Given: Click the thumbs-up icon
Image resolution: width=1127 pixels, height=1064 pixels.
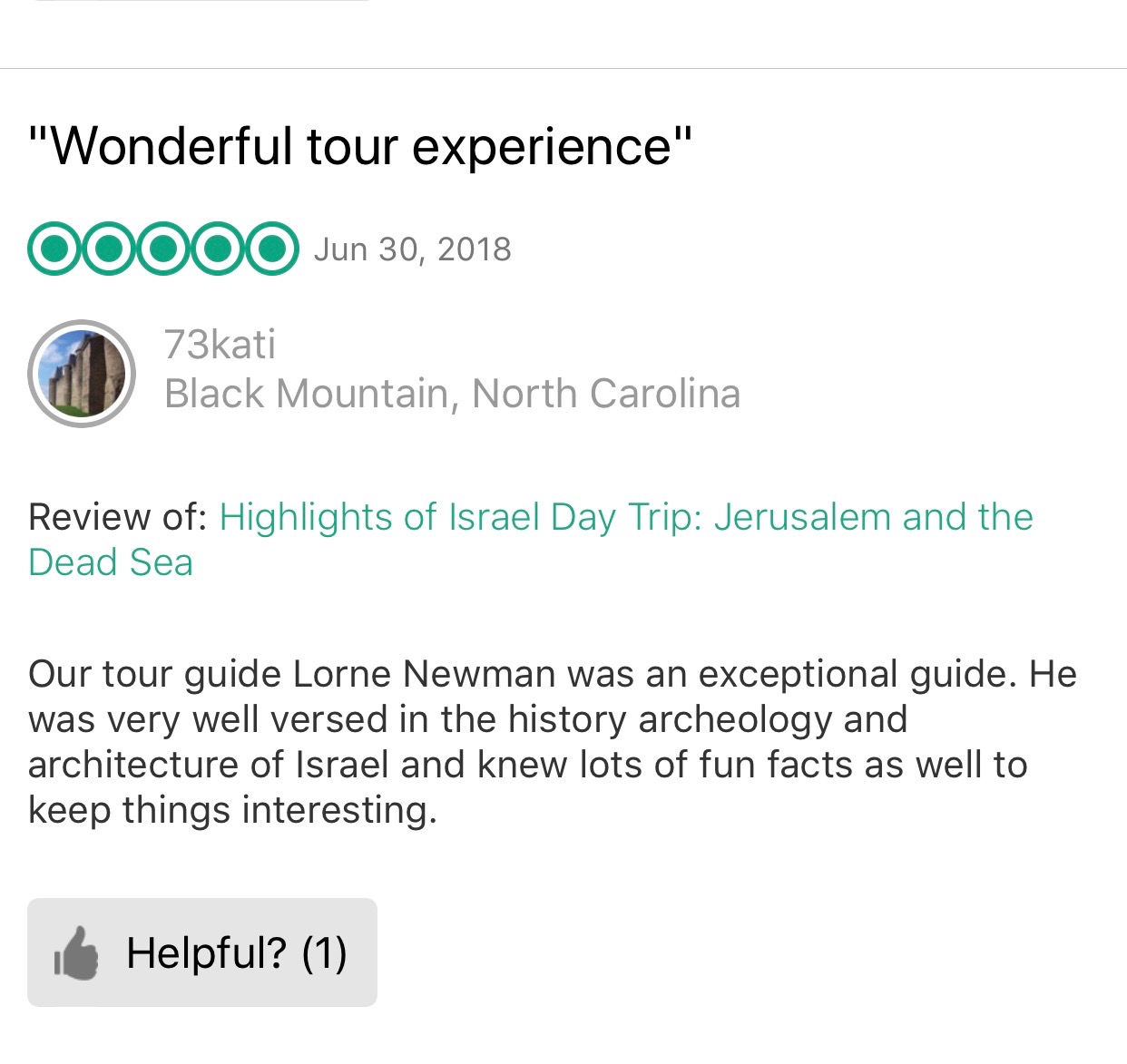Looking at the screenshot, I should pyautogui.click(x=76, y=953).
